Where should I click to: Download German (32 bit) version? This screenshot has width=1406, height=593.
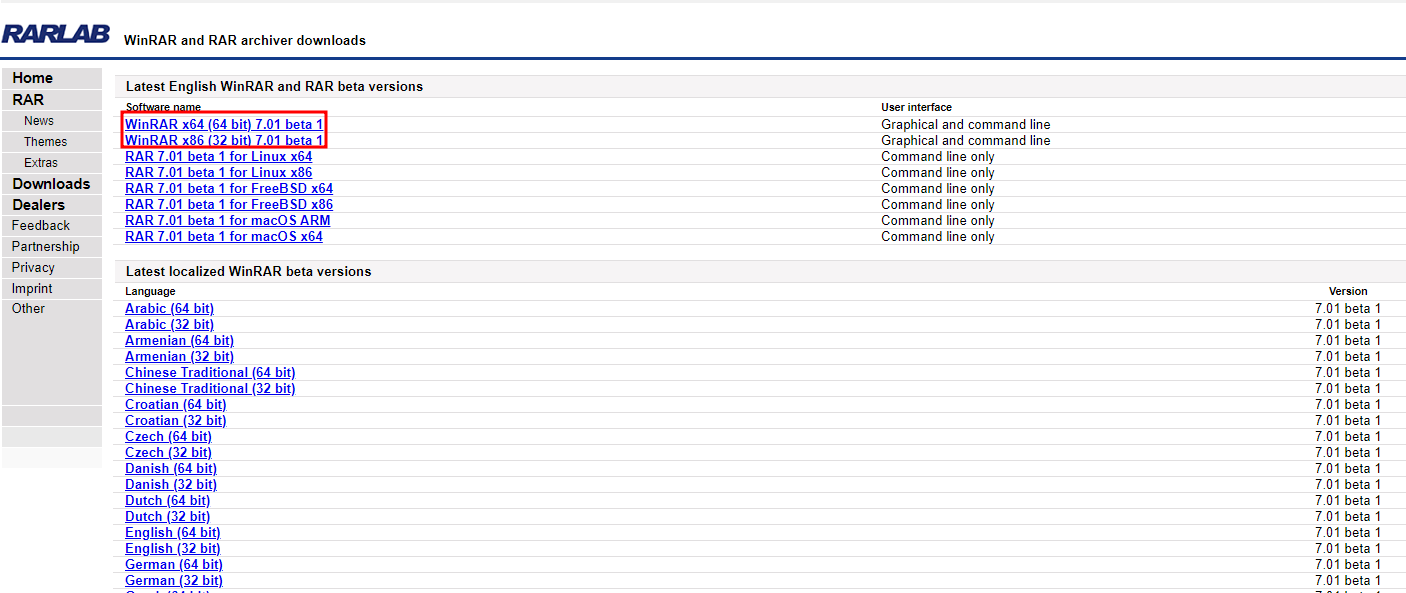174,581
